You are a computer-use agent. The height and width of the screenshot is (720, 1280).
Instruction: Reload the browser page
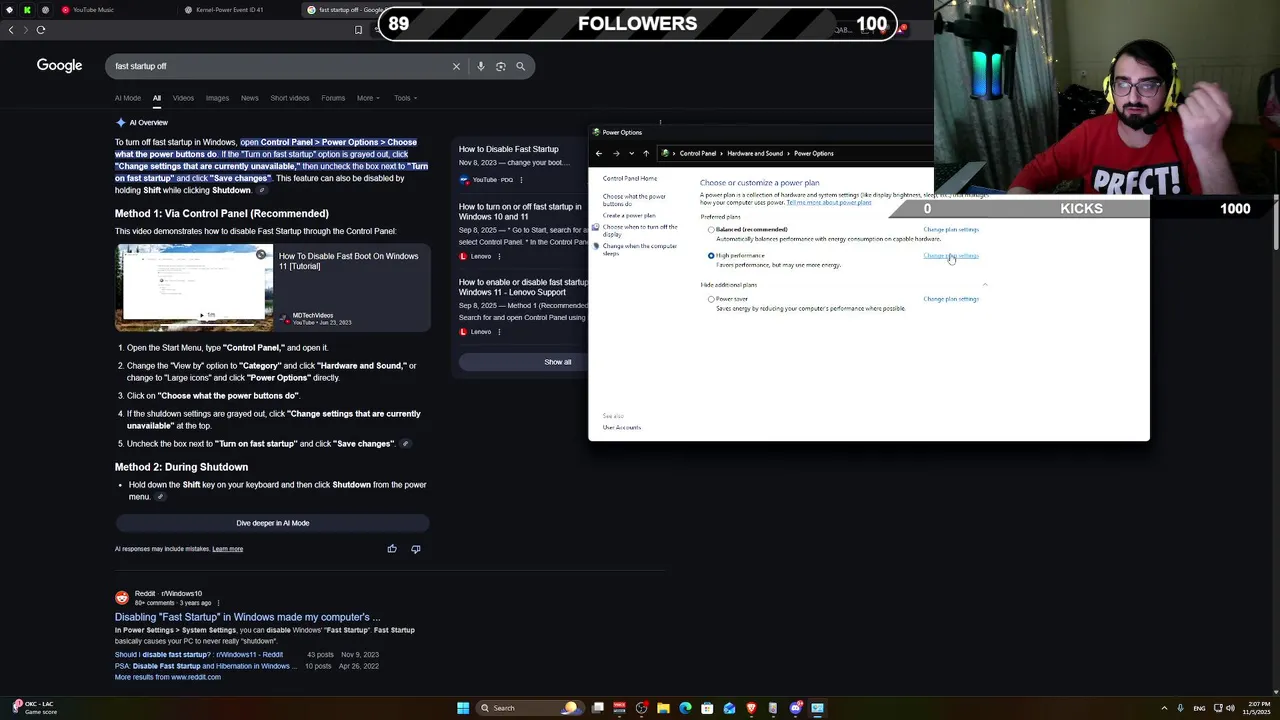point(41,30)
